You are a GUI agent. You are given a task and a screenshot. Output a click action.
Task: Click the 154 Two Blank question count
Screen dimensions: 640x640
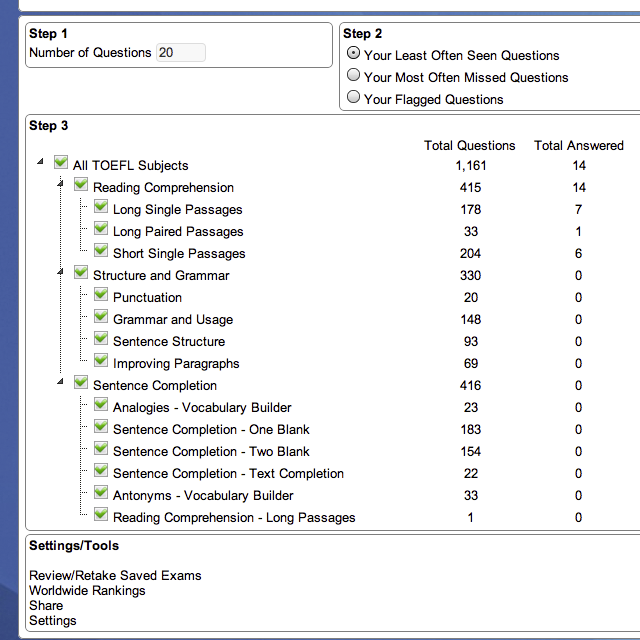[x=471, y=452]
